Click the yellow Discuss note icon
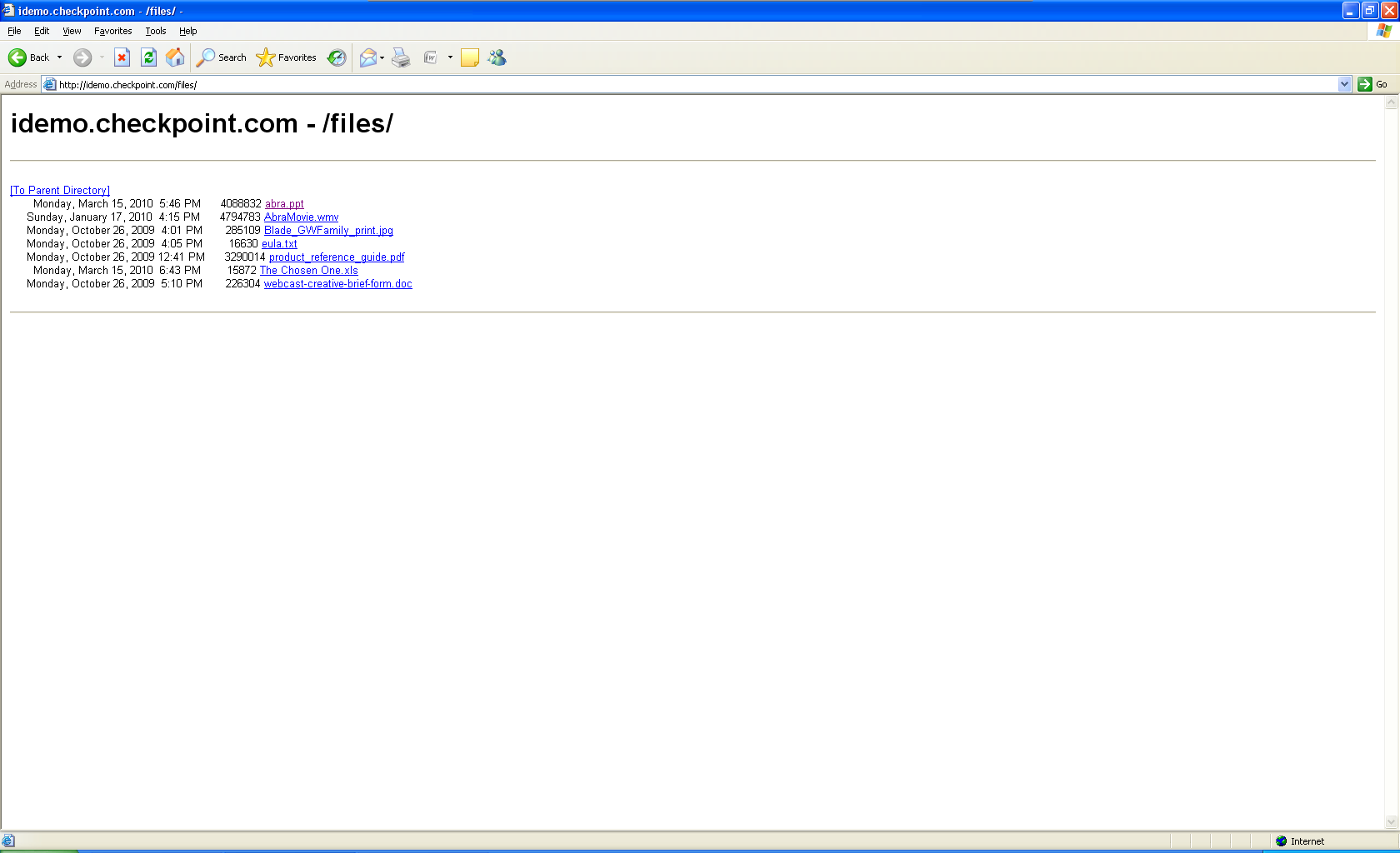This screenshot has width=1400, height=853. pyautogui.click(x=470, y=57)
